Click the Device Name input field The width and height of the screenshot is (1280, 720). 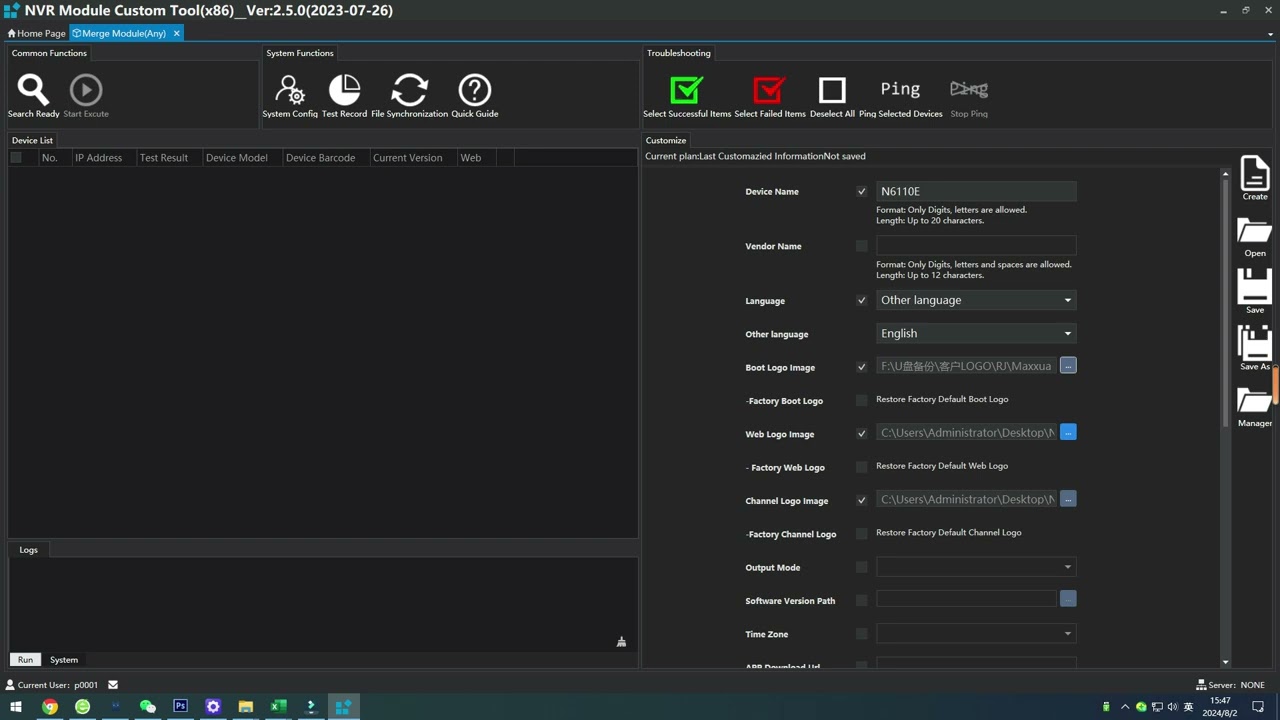tap(975, 191)
